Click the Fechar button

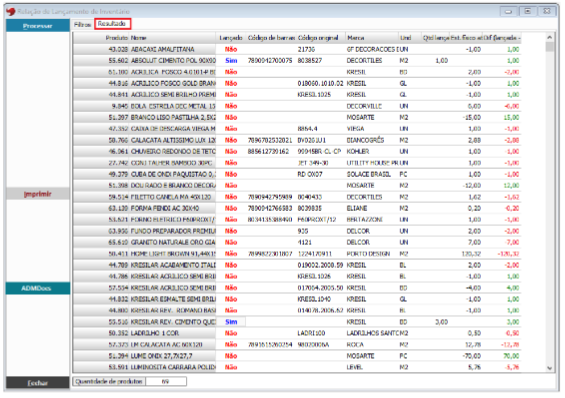[38, 383]
